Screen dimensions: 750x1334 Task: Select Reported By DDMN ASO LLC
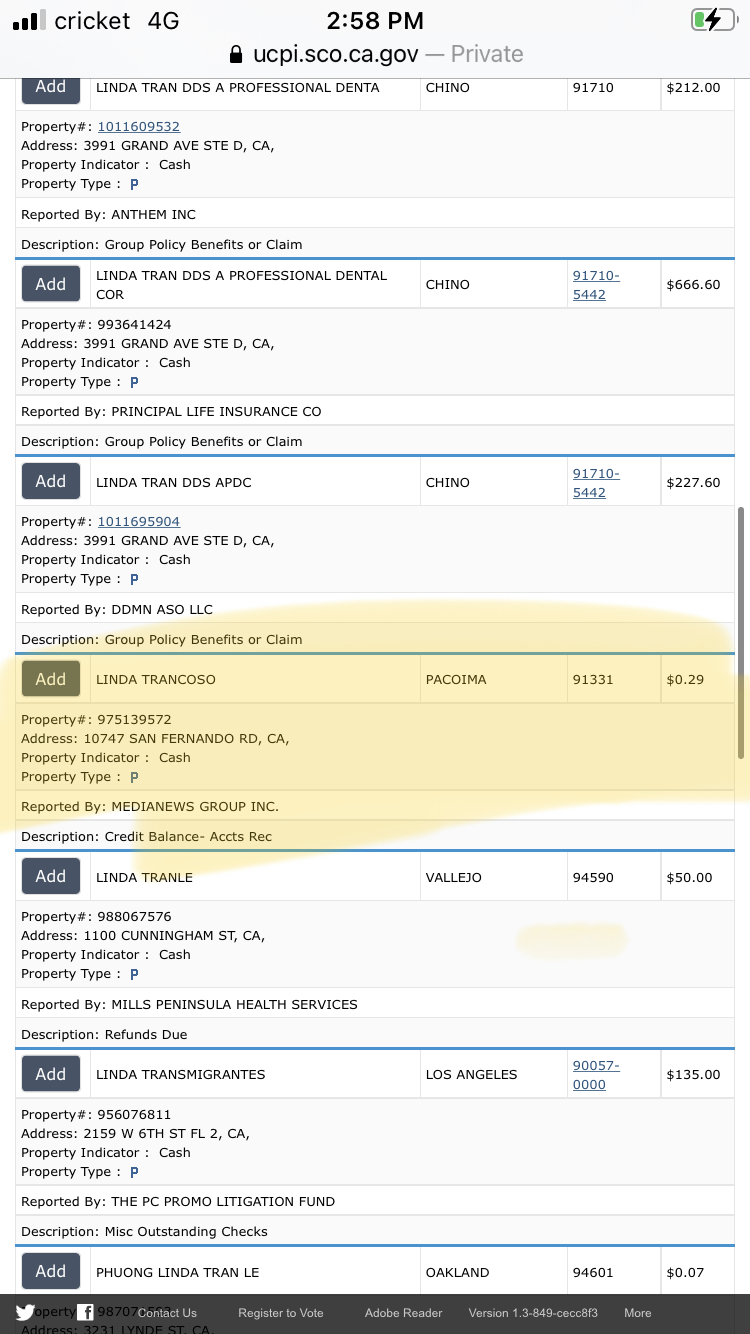click(117, 609)
